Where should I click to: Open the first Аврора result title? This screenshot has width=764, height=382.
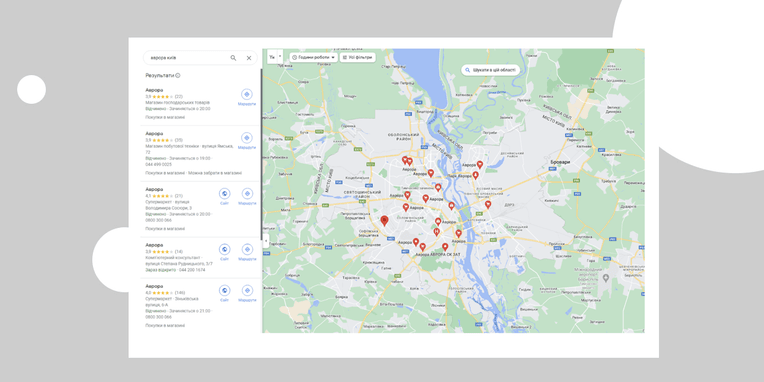154,90
